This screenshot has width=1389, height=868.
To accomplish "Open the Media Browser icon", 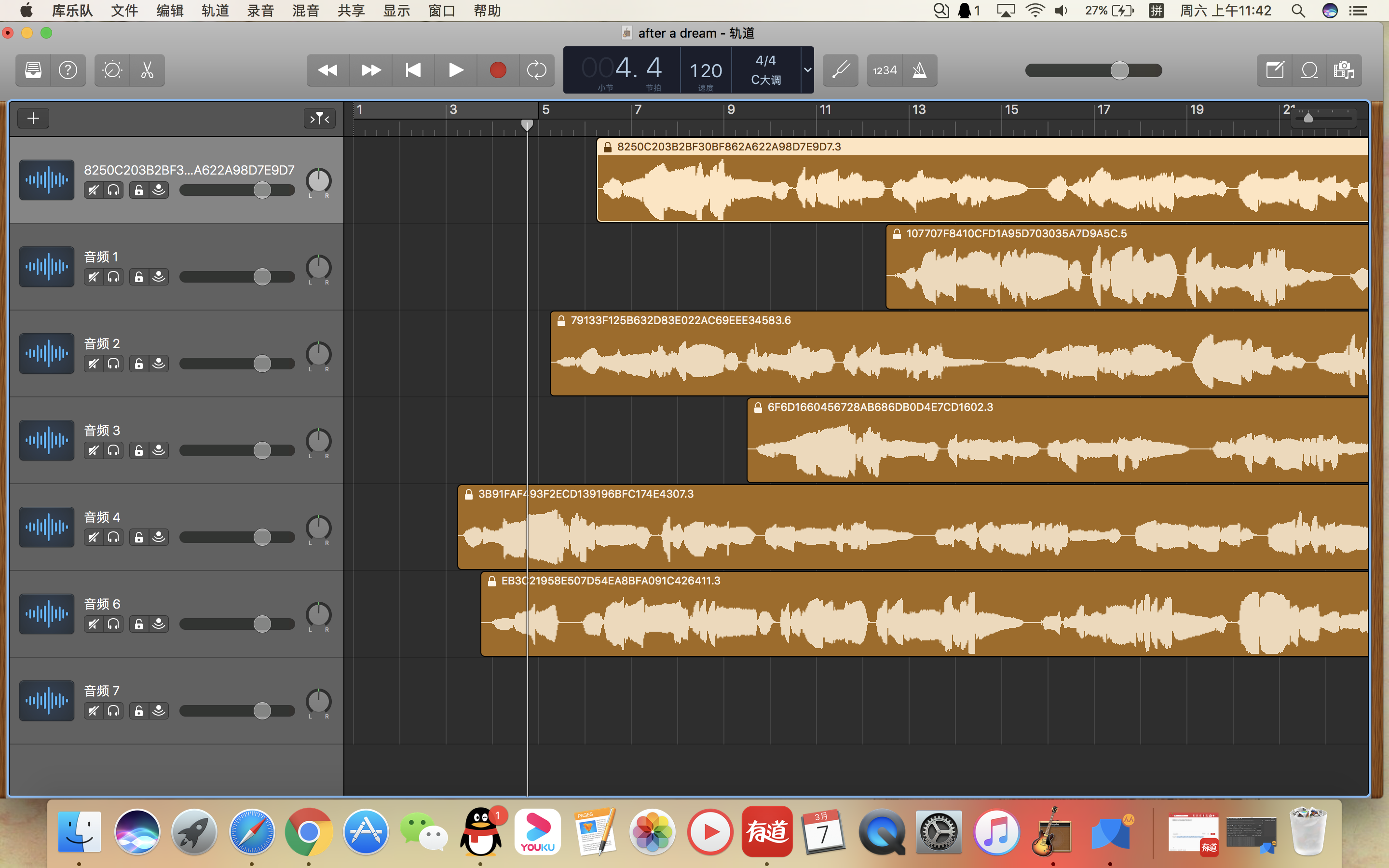I will (x=1344, y=70).
